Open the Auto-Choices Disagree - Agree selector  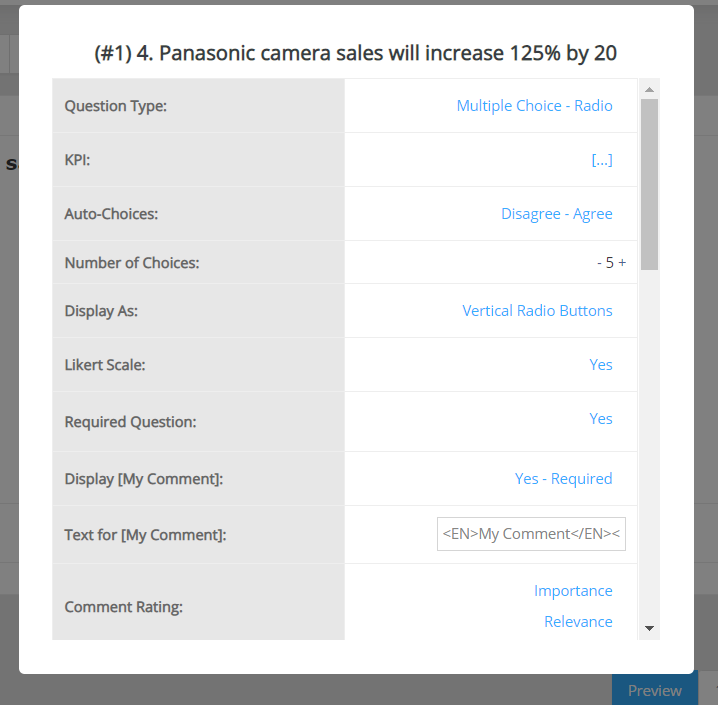pos(556,213)
